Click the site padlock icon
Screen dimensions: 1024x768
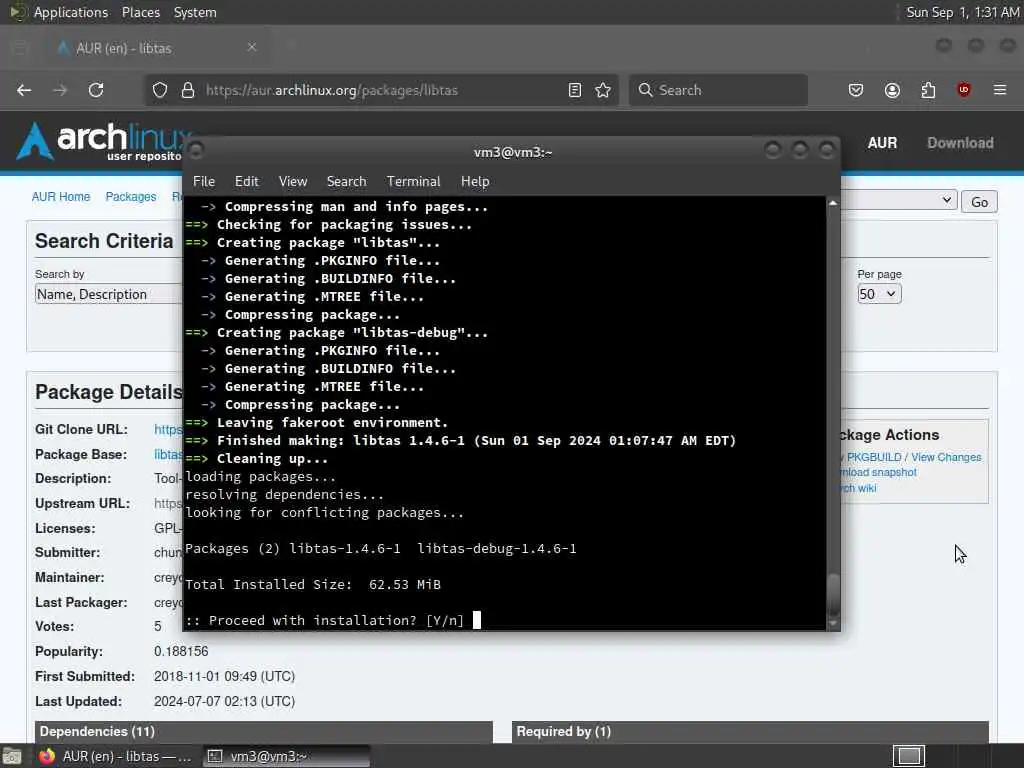pos(188,90)
